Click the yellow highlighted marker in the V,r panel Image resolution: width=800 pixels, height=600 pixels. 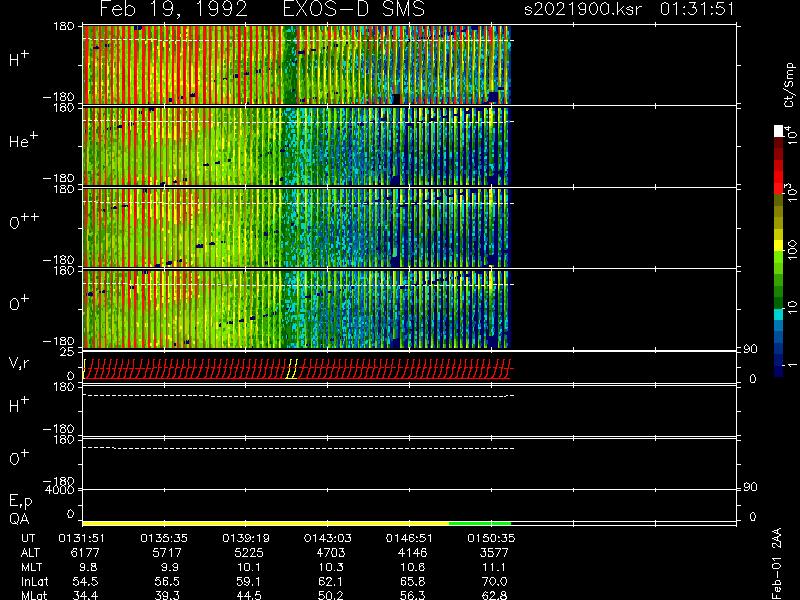[x=292, y=369]
